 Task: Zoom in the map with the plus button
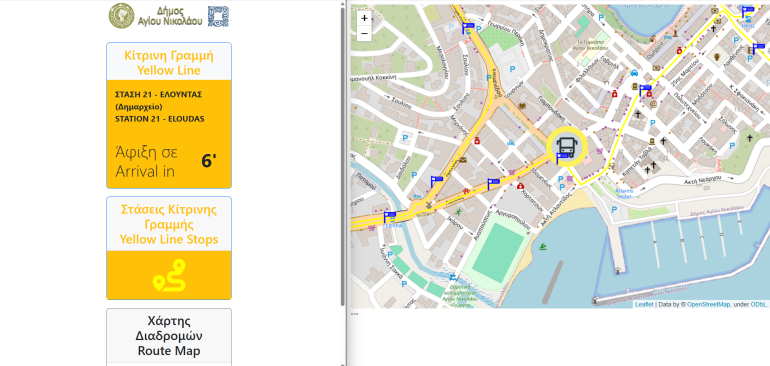[x=364, y=19]
